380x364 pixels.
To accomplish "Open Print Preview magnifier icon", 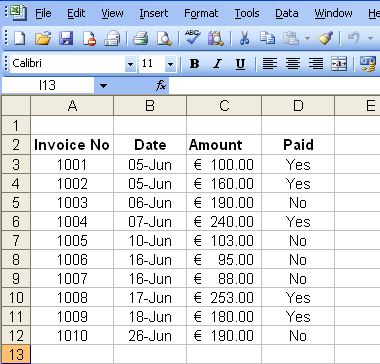I will tap(164, 39).
